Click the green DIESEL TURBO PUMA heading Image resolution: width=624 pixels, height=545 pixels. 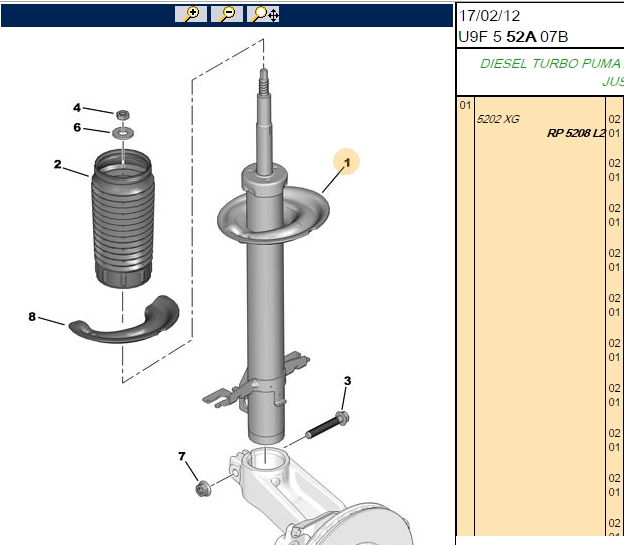click(552, 64)
